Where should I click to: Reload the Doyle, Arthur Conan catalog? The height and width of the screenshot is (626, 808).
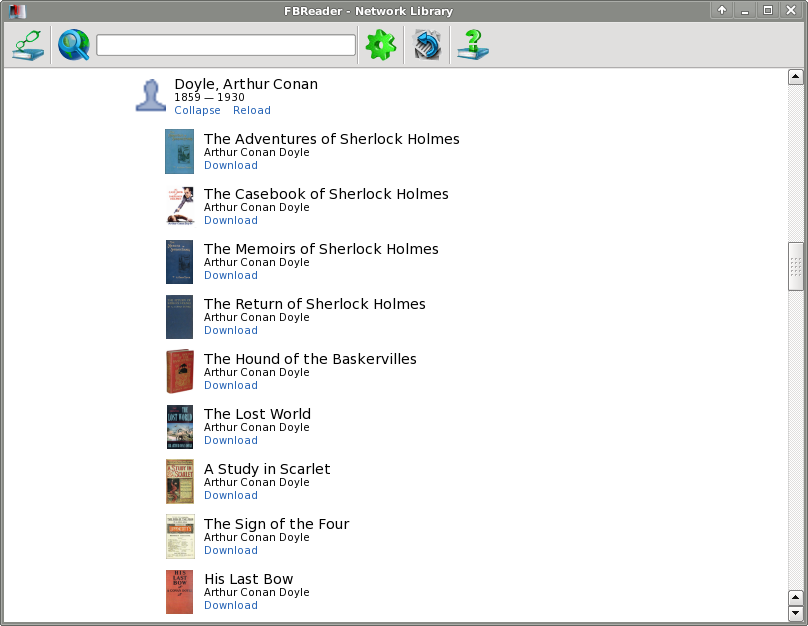(251, 110)
